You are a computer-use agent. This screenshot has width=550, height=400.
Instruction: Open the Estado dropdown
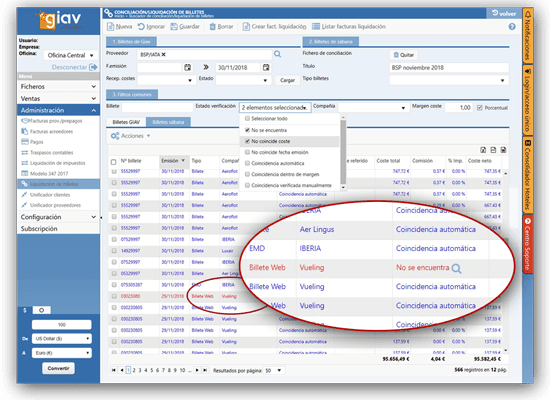[x=243, y=80]
